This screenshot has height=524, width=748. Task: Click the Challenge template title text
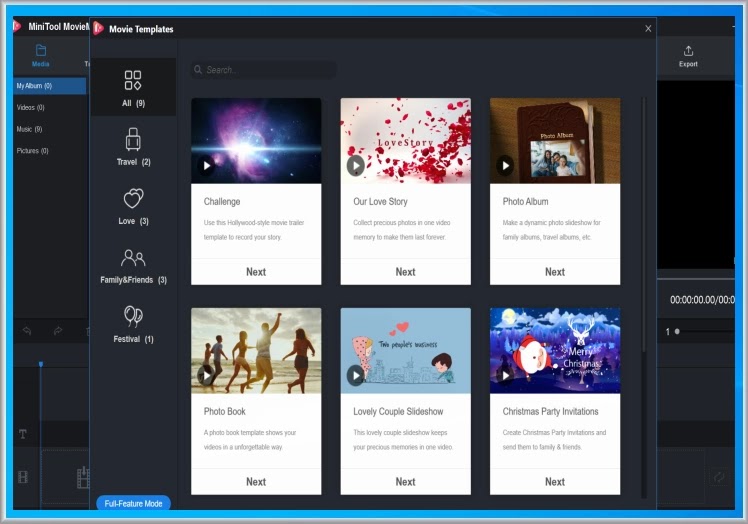click(222, 201)
